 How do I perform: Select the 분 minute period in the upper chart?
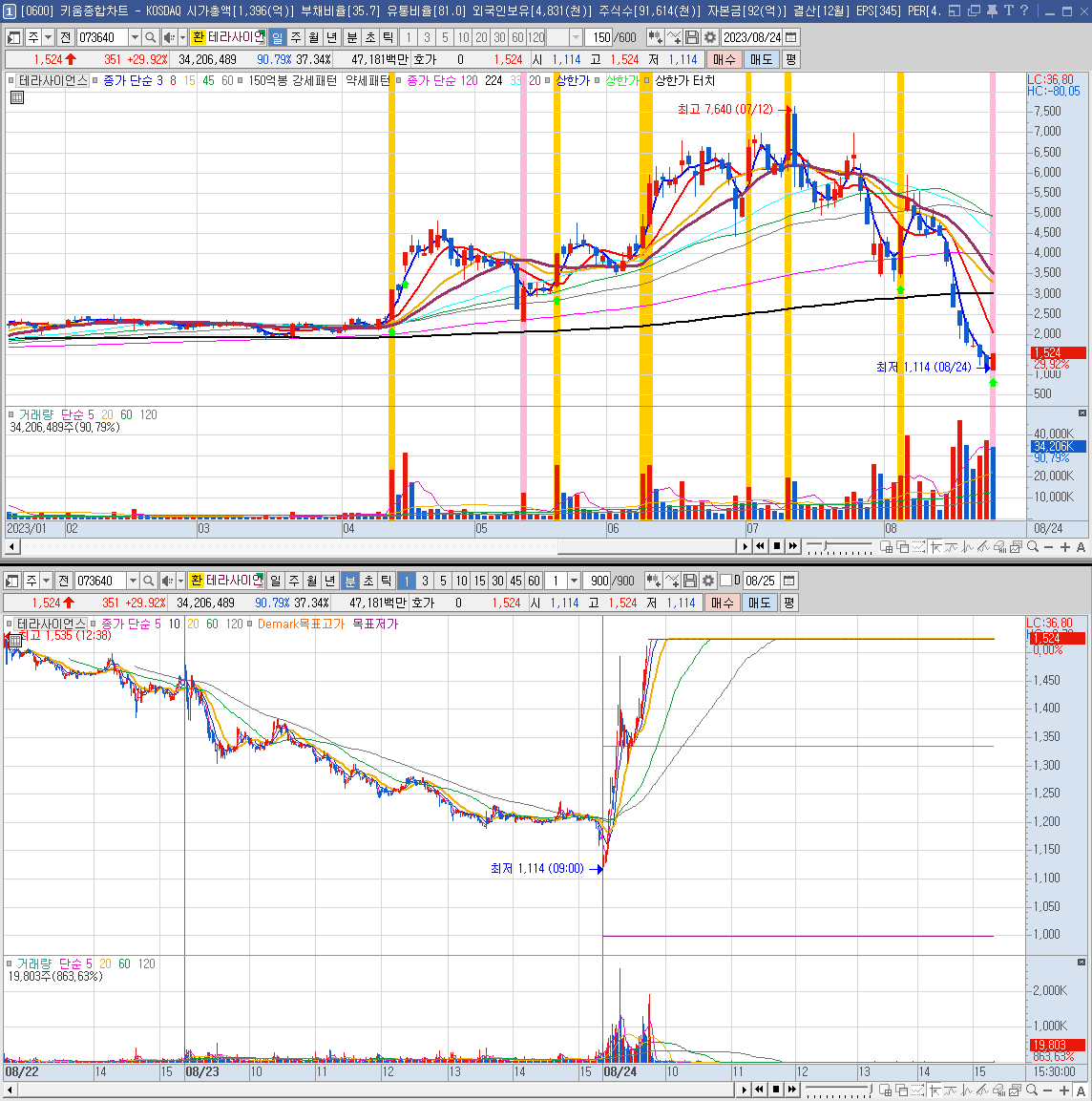351,37
